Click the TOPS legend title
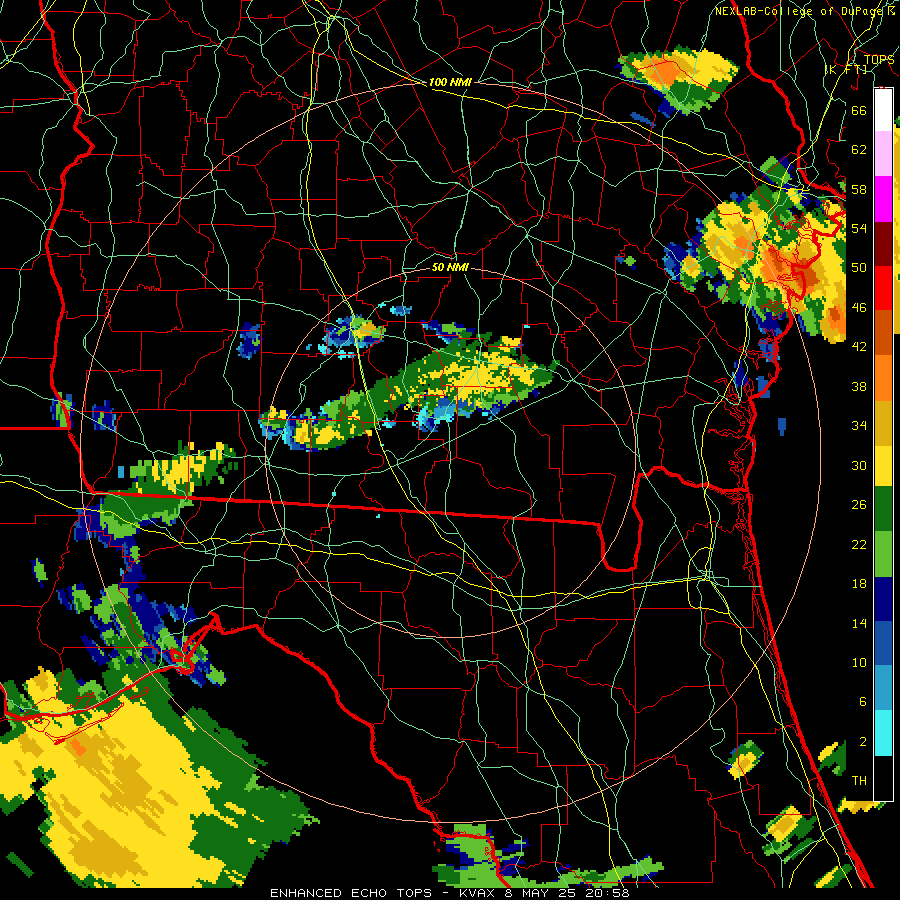 879,59
